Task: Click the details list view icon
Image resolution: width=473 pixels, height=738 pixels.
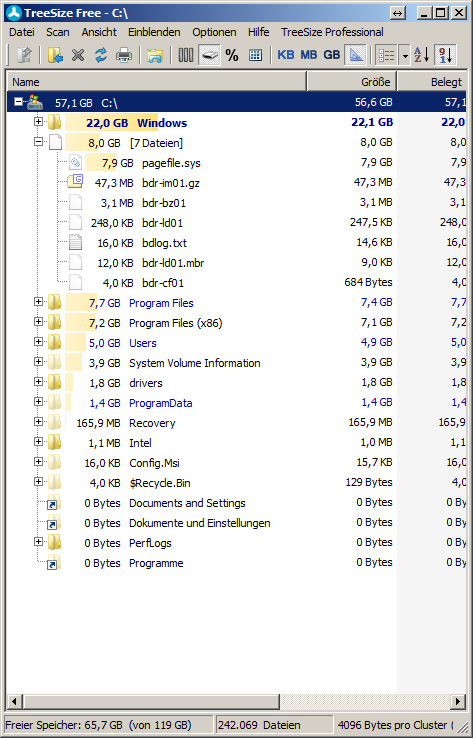Action: pos(386,56)
